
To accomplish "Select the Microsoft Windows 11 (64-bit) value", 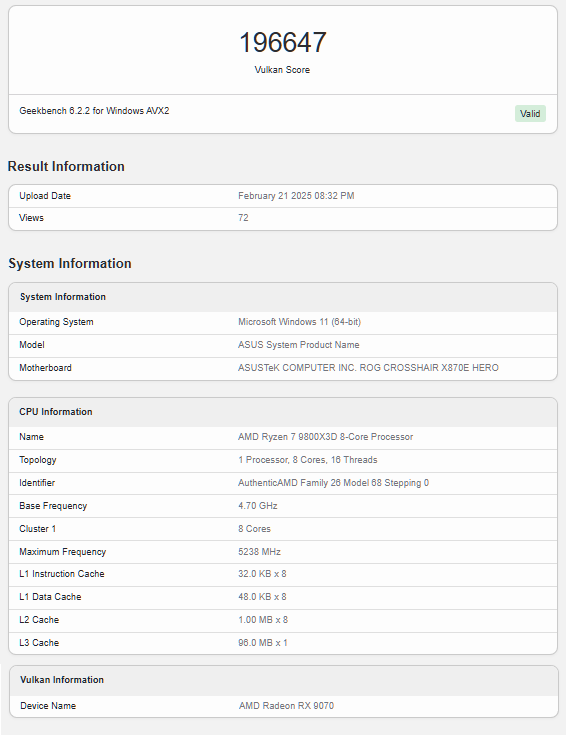I will pyautogui.click(x=299, y=322).
